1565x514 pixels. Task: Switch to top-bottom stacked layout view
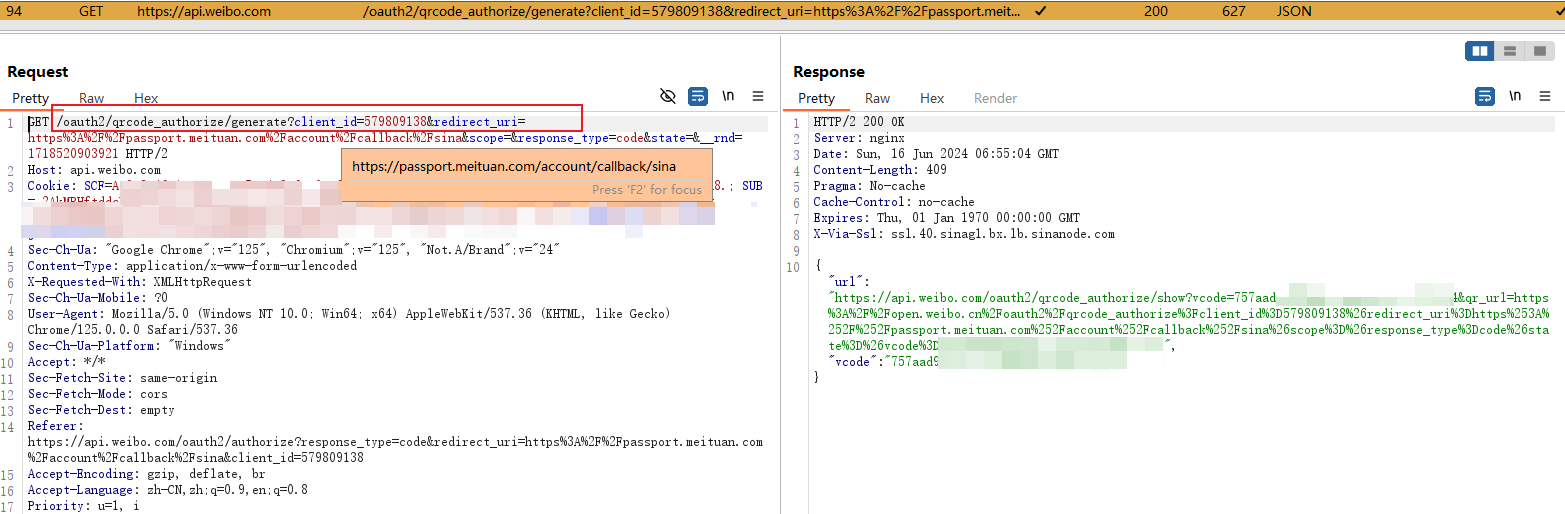coord(1510,50)
